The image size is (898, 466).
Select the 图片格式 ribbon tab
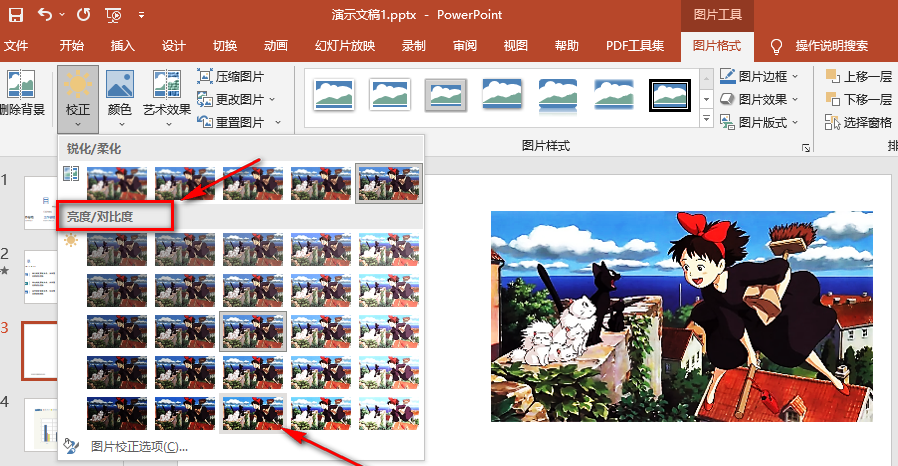[x=717, y=46]
